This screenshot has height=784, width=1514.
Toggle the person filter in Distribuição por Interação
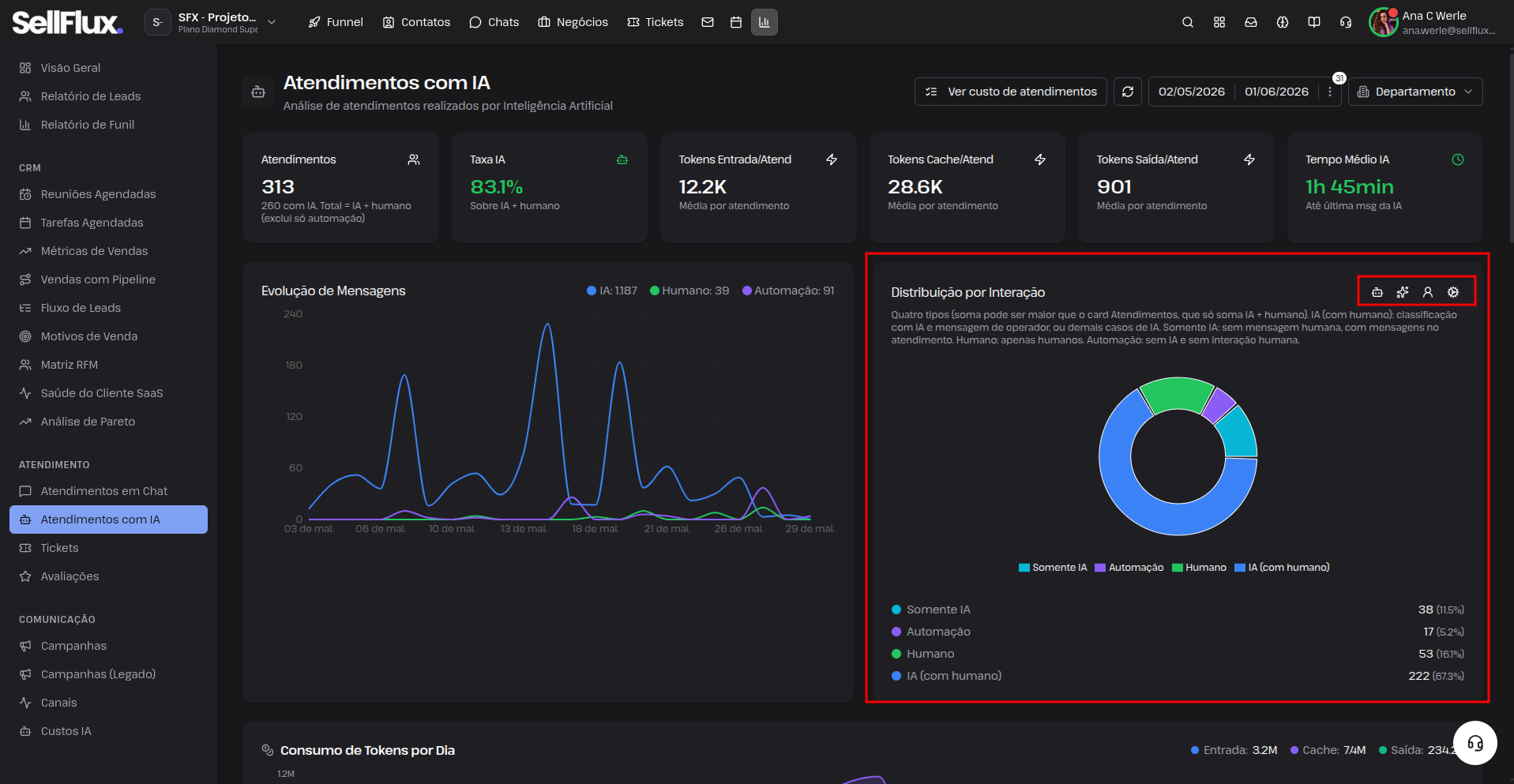[1428, 292]
